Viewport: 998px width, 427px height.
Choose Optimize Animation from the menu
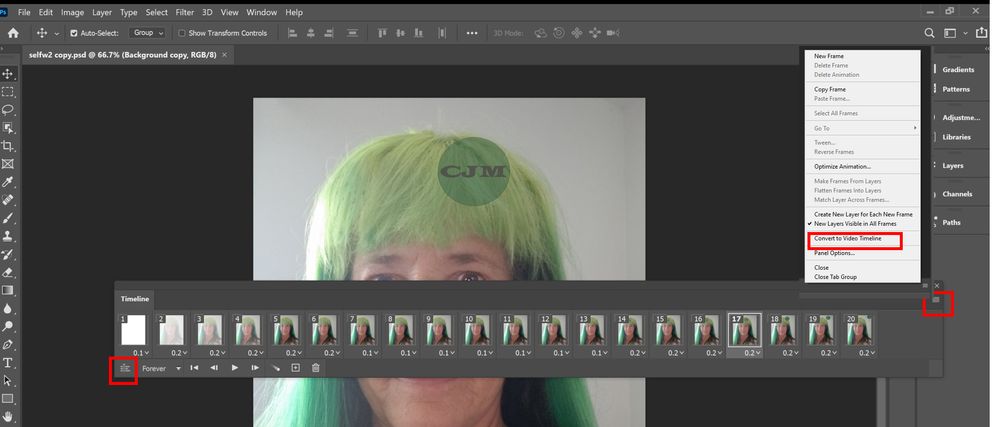842,167
